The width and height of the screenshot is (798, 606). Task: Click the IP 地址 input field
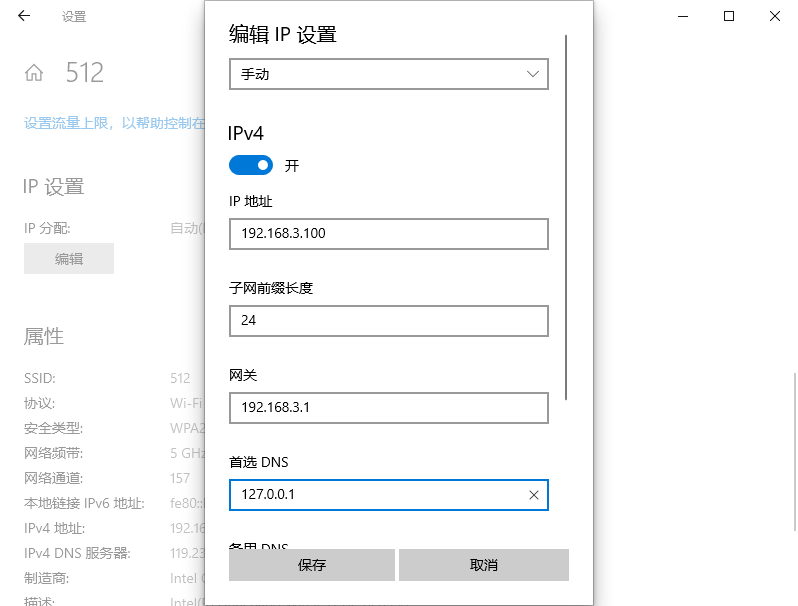pyautogui.click(x=389, y=234)
